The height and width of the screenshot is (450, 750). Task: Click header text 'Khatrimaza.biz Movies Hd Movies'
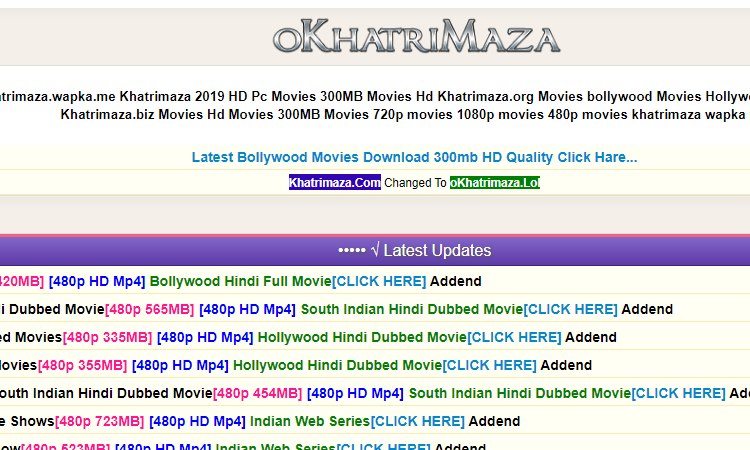(x=166, y=115)
